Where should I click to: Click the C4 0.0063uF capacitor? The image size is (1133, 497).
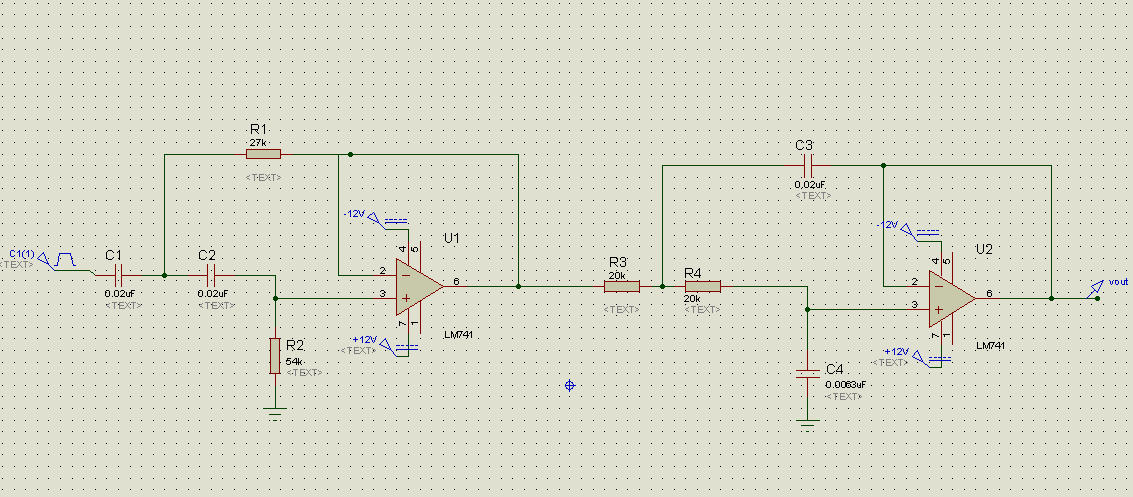tap(806, 374)
